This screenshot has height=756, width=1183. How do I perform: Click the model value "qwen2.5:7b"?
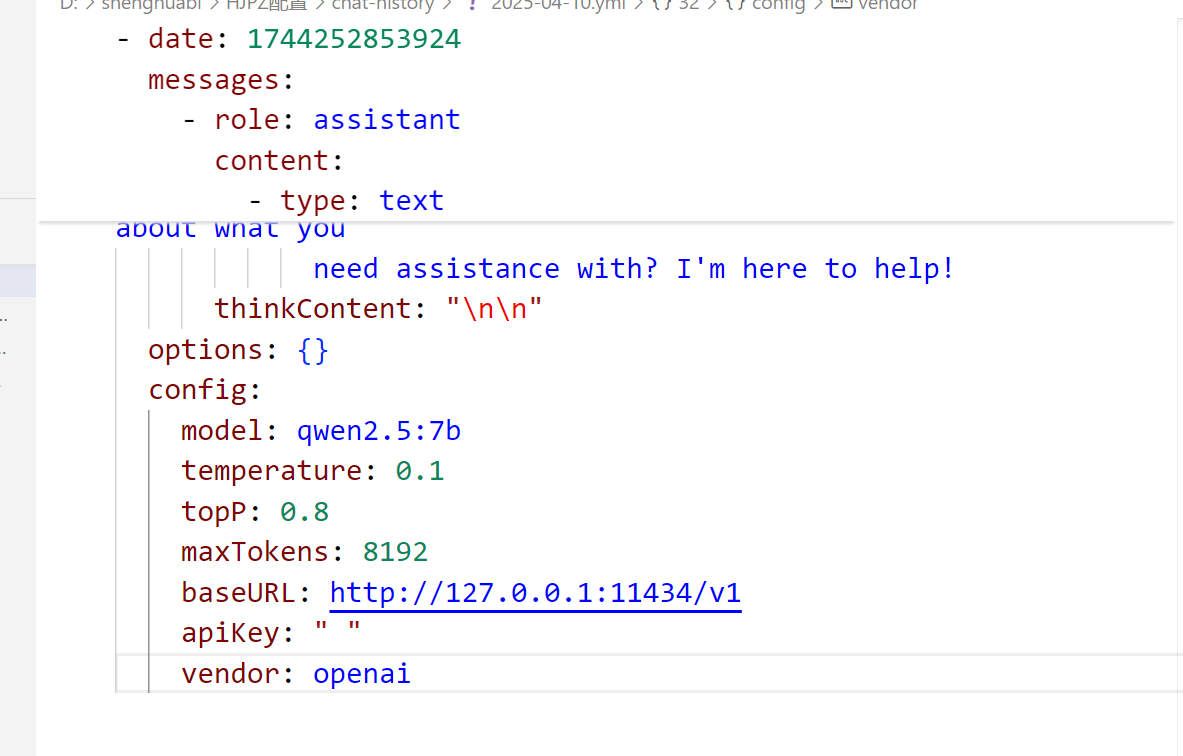pyautogui.click(x=379, y=431)
